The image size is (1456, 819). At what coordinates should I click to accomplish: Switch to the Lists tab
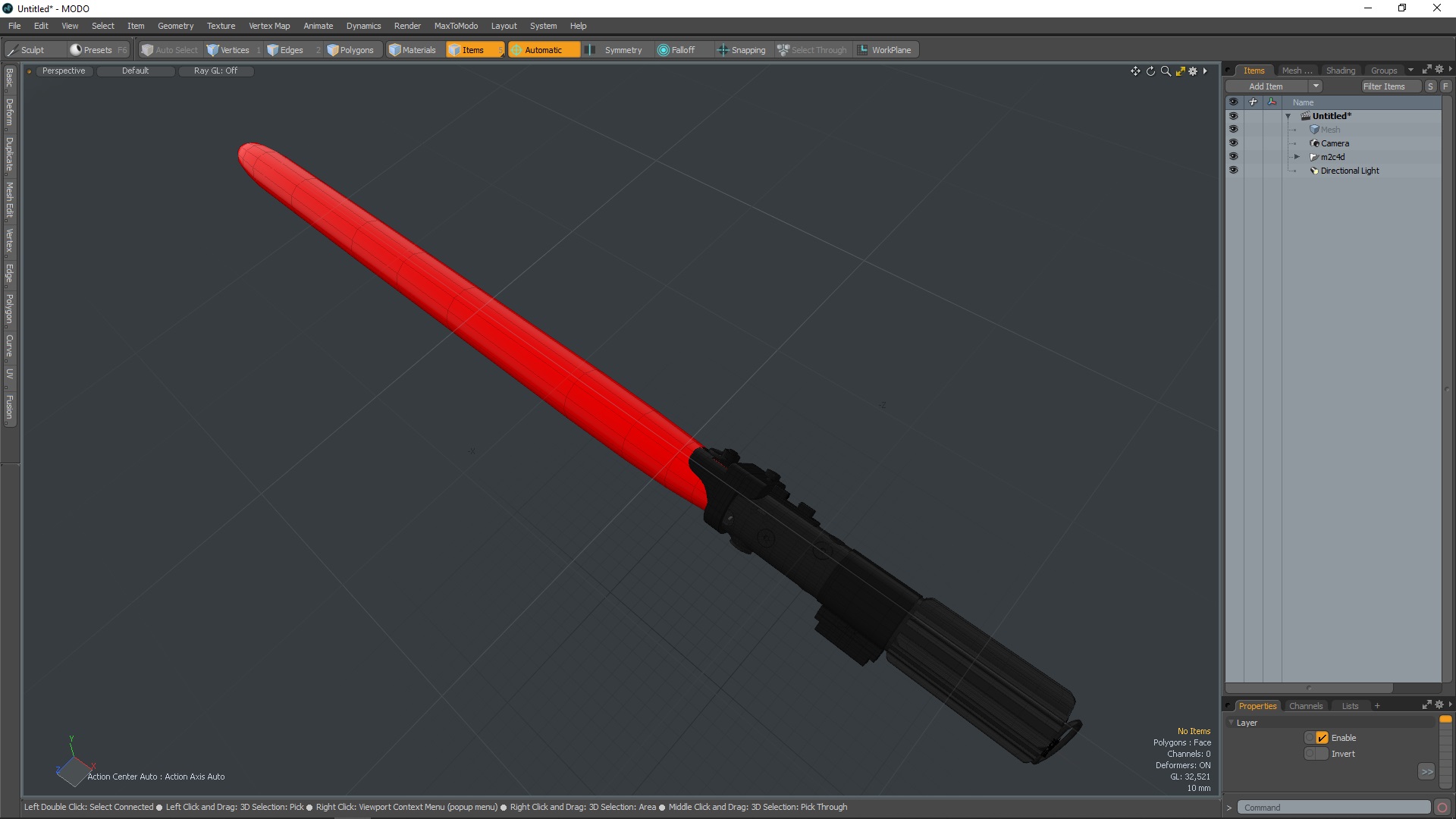coord(1350,706)
